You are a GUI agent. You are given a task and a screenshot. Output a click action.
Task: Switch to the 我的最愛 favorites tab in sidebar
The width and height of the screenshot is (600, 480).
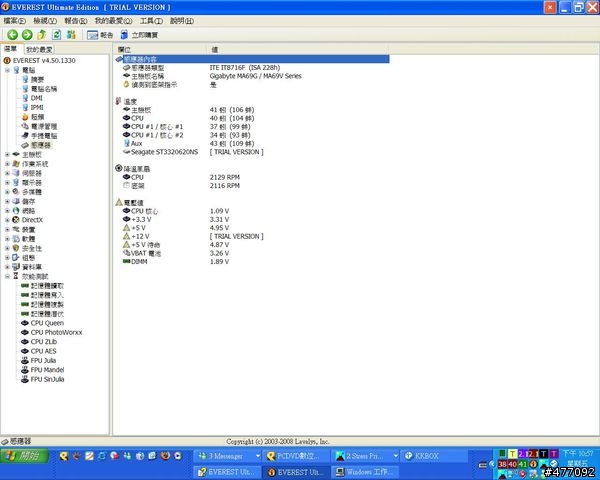click(39, 50)
